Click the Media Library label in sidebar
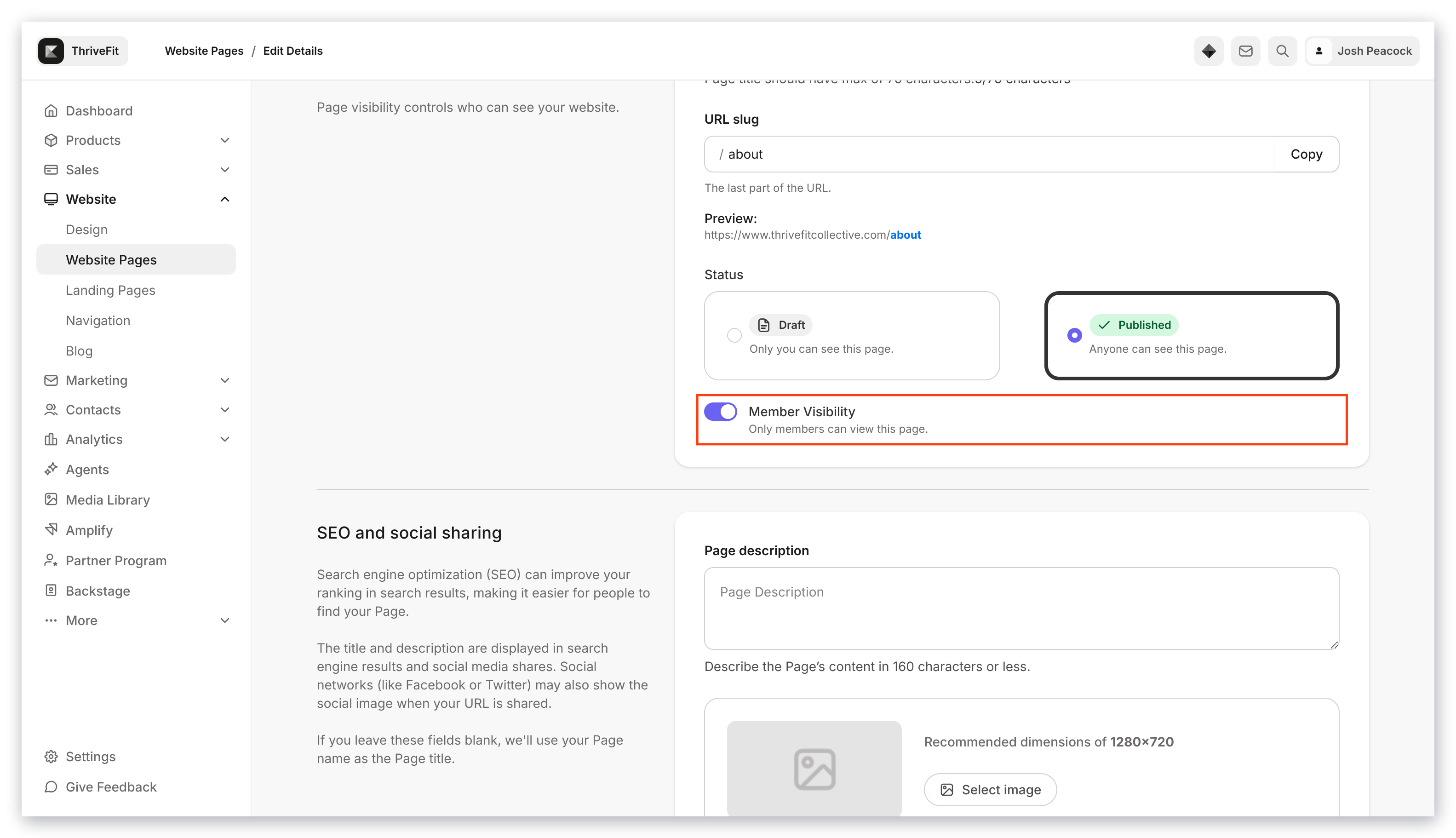The width and height of the screenshot is (1456, 838). tap(108, 499)
